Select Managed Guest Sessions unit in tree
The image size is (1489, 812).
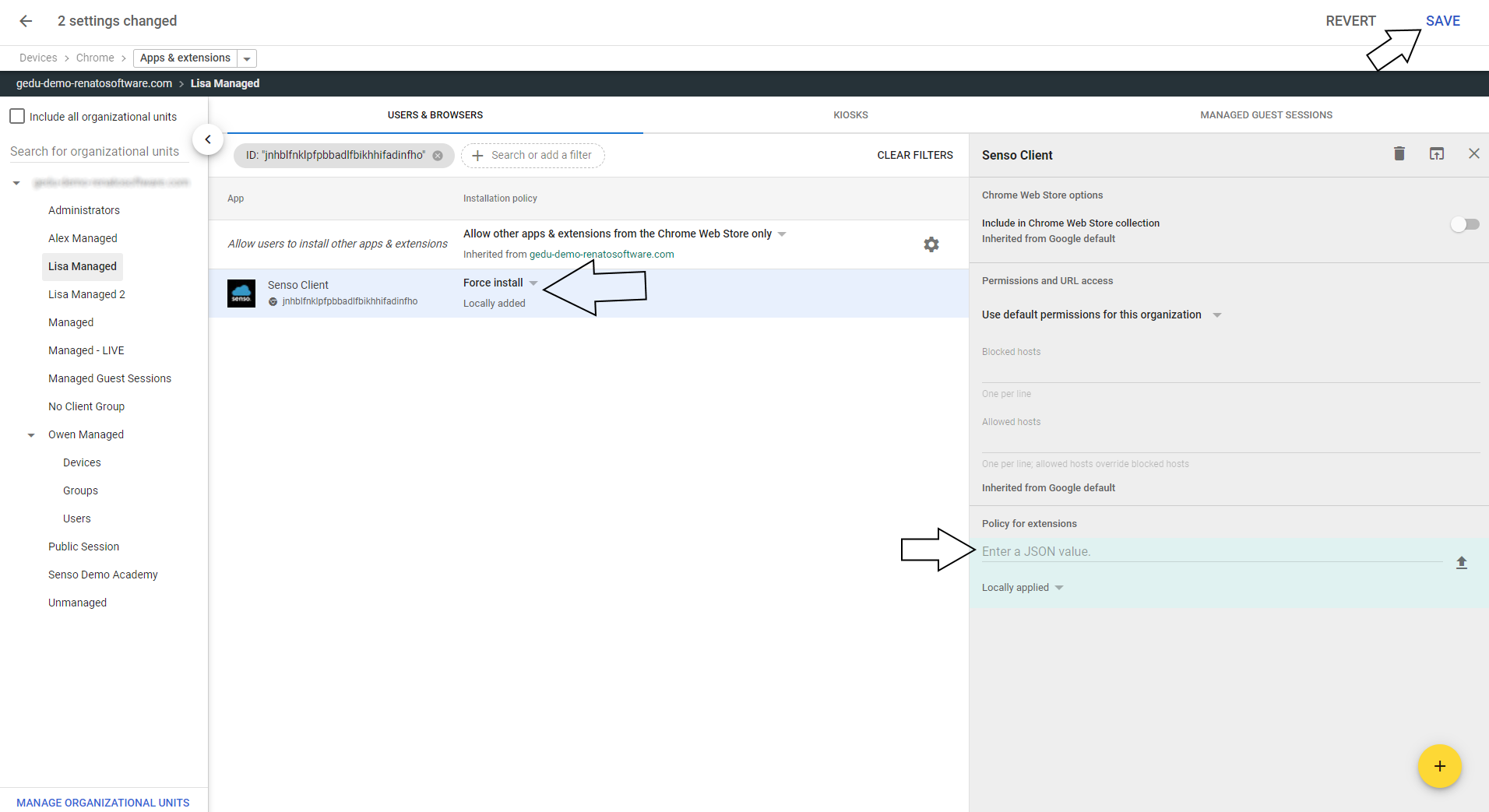(110, 378)
